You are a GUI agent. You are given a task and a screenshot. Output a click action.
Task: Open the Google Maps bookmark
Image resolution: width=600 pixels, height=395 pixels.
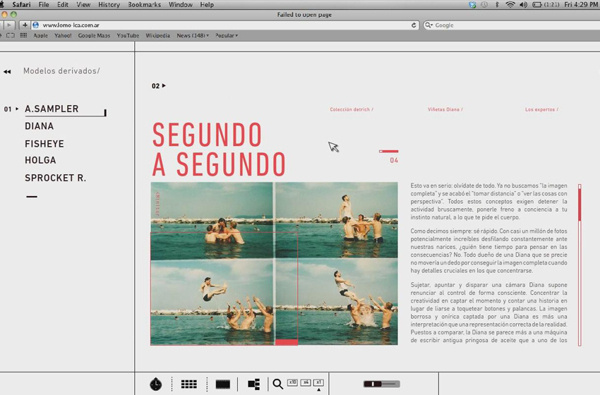coord(94,36)
